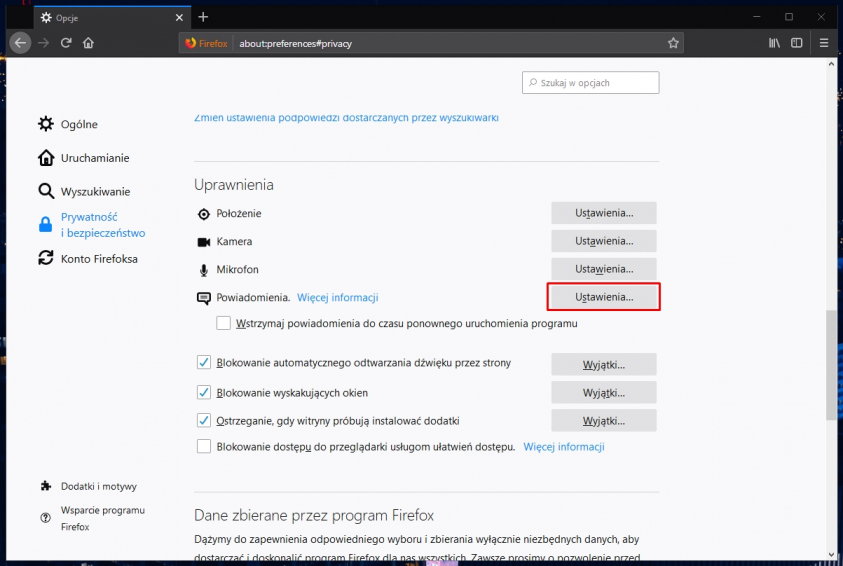This screenshot has width=843, height=566.
Task: Open Więcej informacji link next to Powiadomienia
Action: (x=337, y=298)
